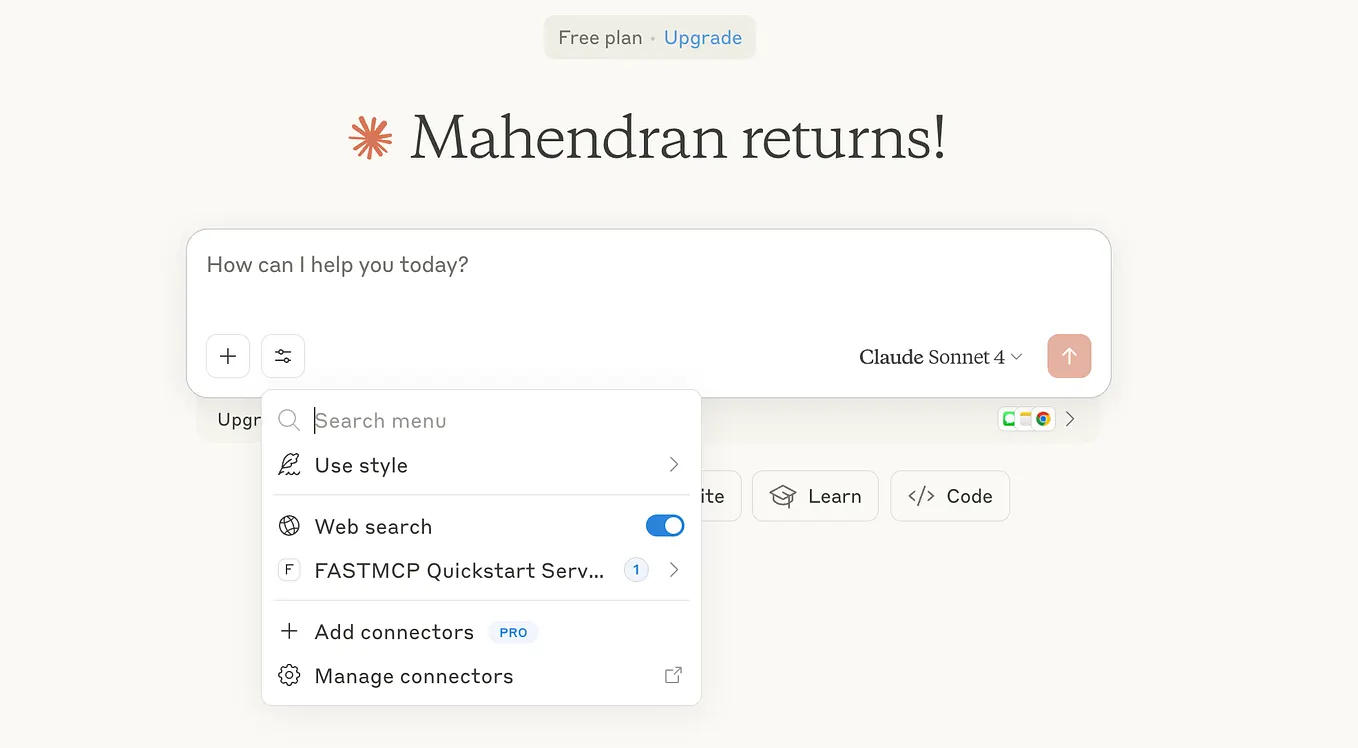Click the Upgrade link at the top
This screenshot has height=748, width=1358.
click(703, 37)
